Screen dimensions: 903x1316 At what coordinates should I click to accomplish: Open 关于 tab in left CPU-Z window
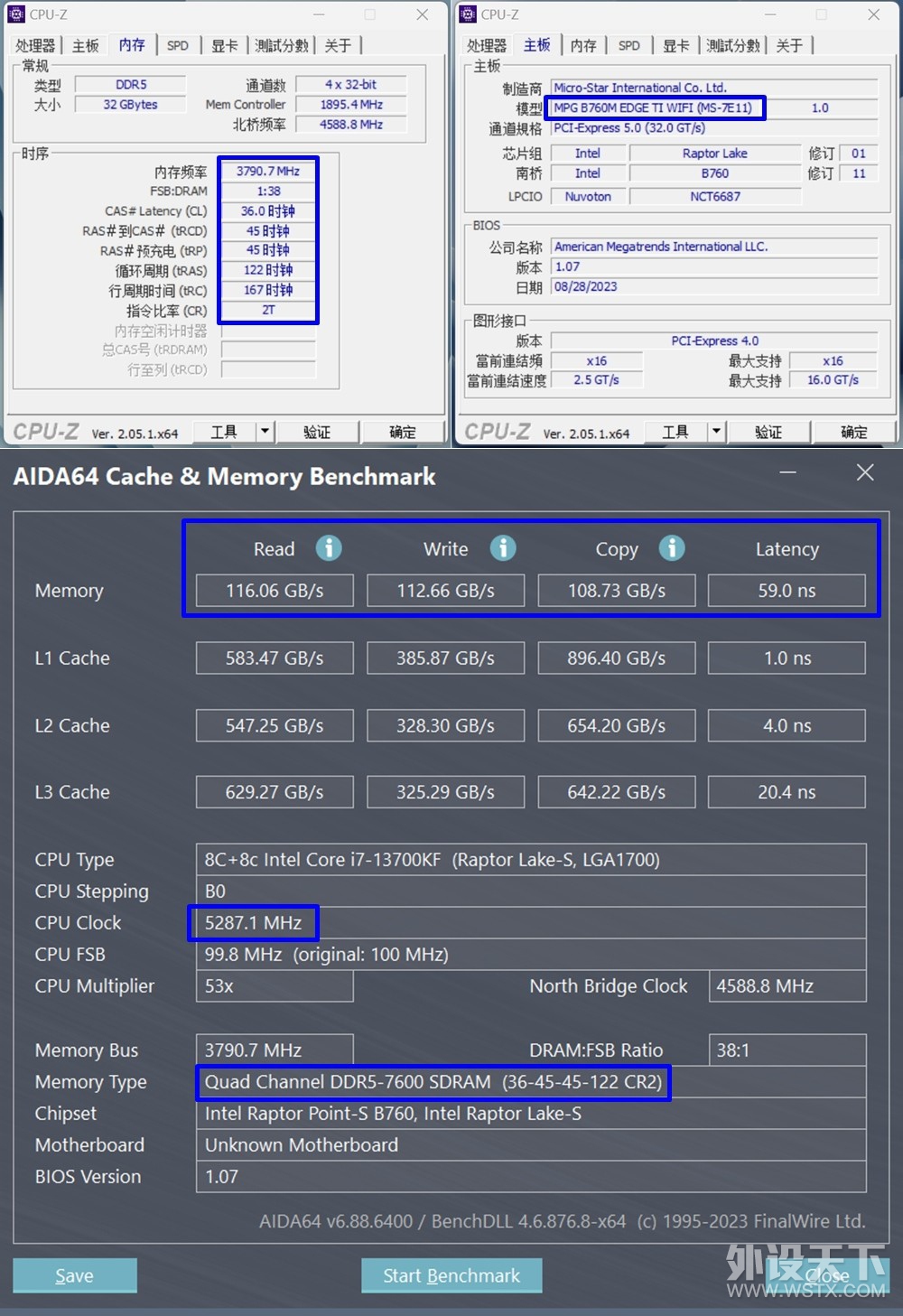[x=338, y=45]
